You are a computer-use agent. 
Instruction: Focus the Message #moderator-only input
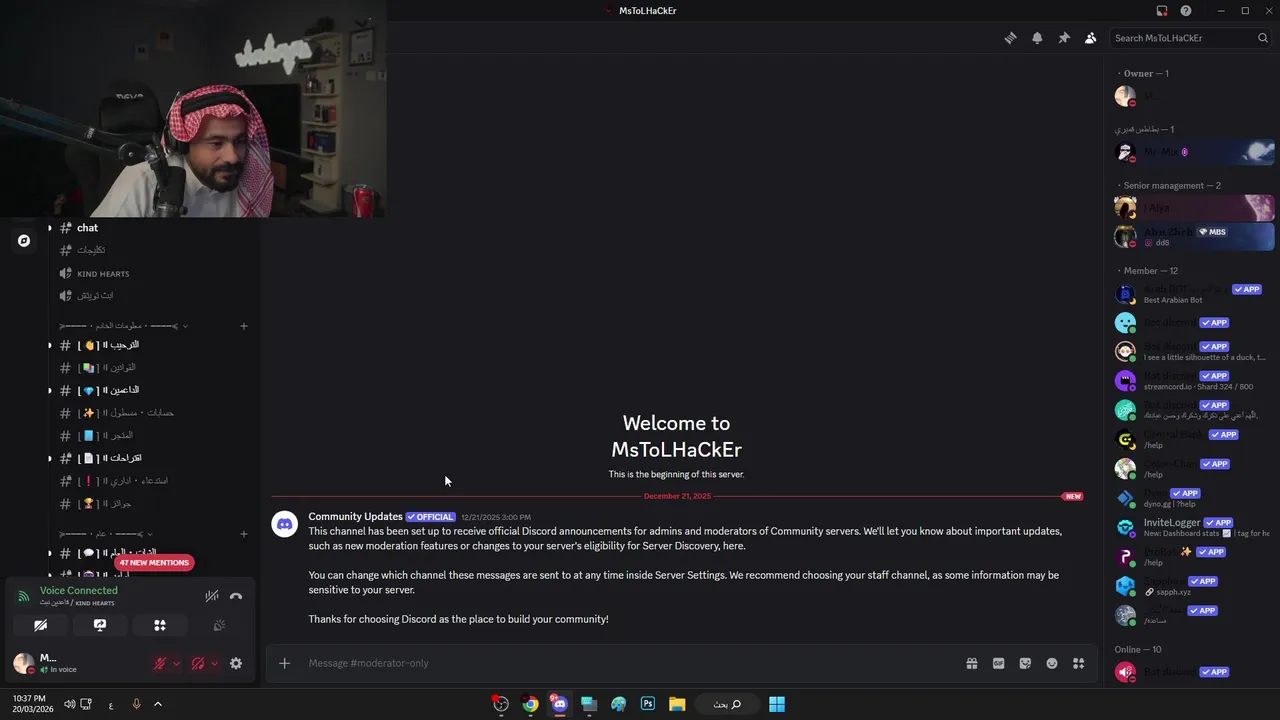tap(630, 663)
